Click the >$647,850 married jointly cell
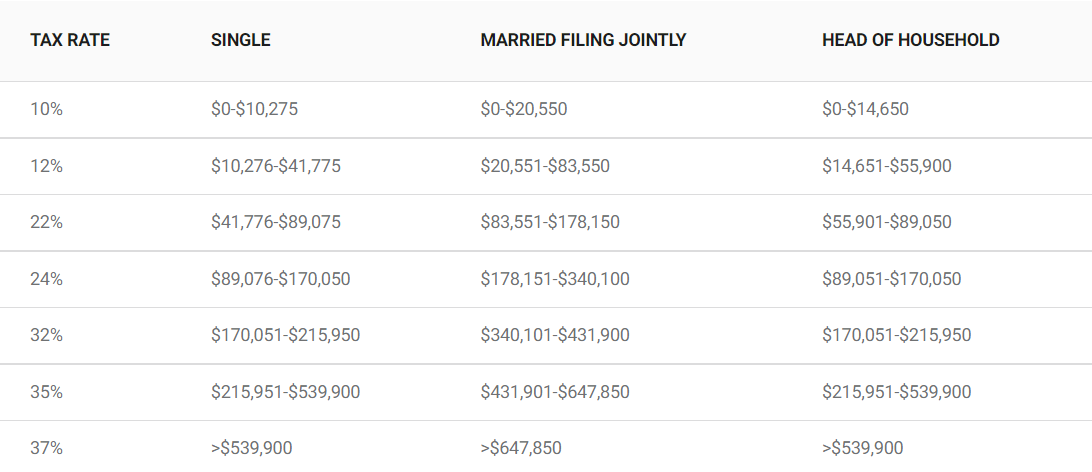This screenshot has width=1092, height=472. click(x=521, y=448)
